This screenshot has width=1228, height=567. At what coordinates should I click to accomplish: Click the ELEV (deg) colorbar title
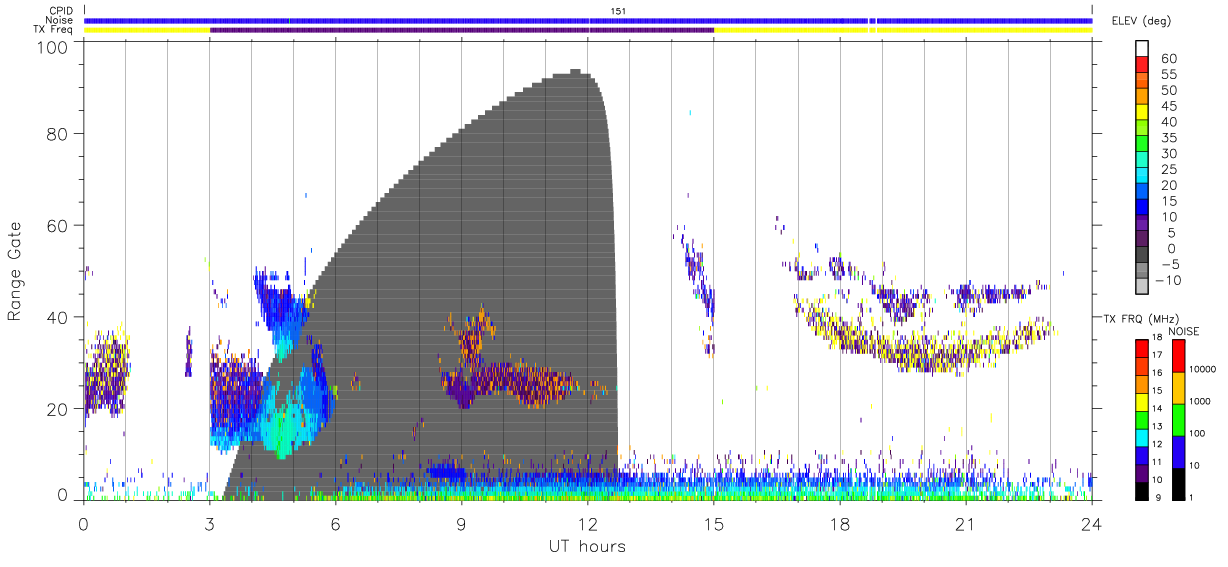(1141, 21)
